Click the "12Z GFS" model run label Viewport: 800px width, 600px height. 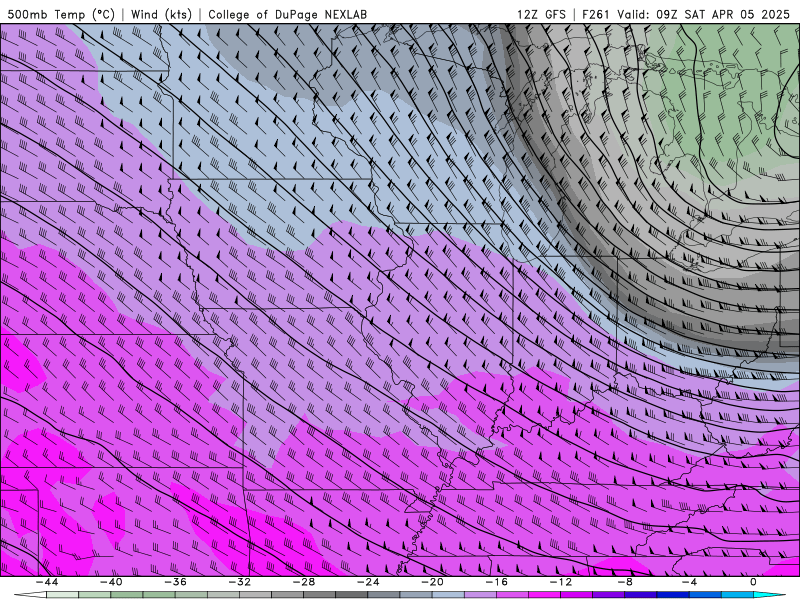tap(541, 14)
